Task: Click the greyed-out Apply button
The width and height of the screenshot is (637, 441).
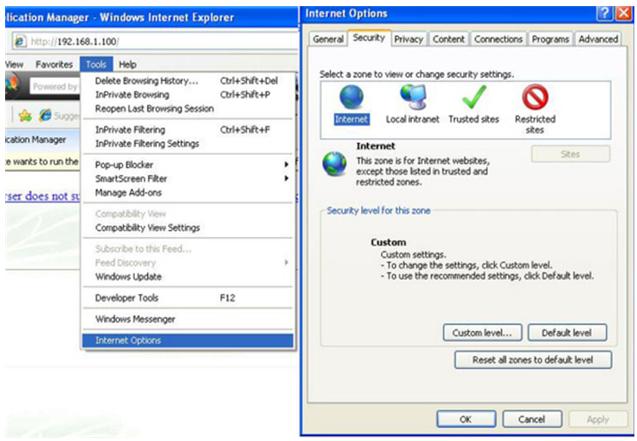Action: click(x=598, y=419)
